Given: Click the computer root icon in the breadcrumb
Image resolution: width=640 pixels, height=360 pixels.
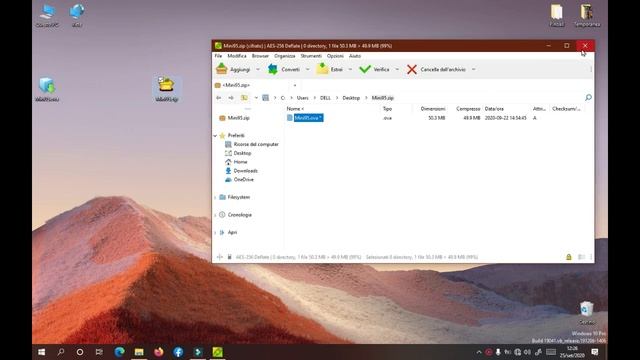Looking at the screenshot, I should pos(266,98).
